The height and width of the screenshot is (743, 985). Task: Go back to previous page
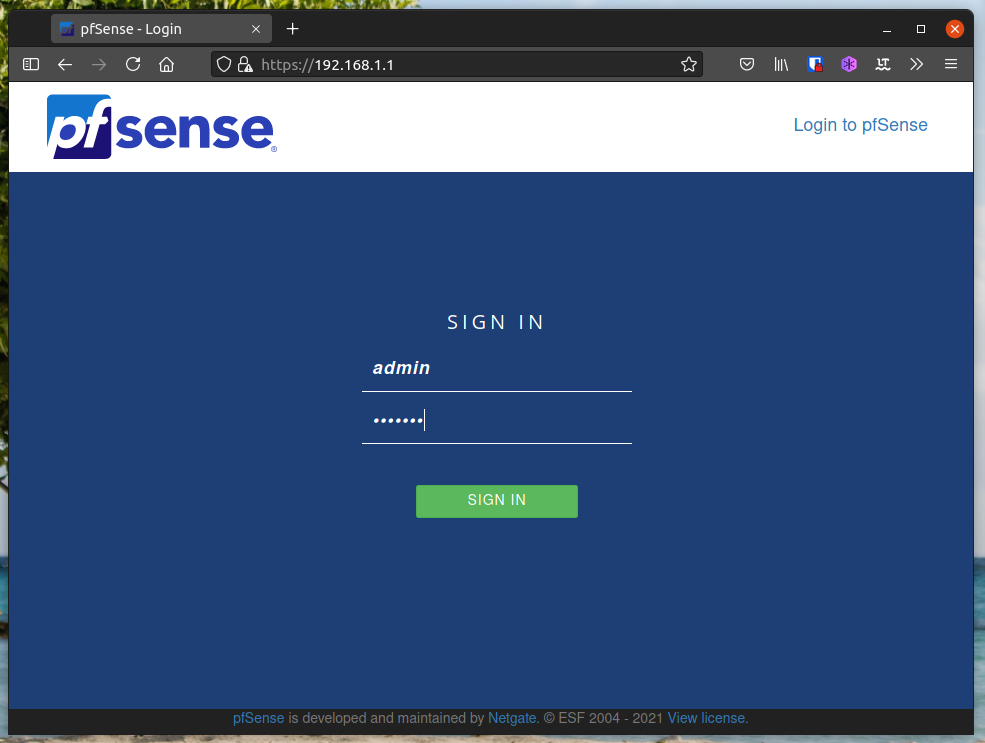pos(65,64)
